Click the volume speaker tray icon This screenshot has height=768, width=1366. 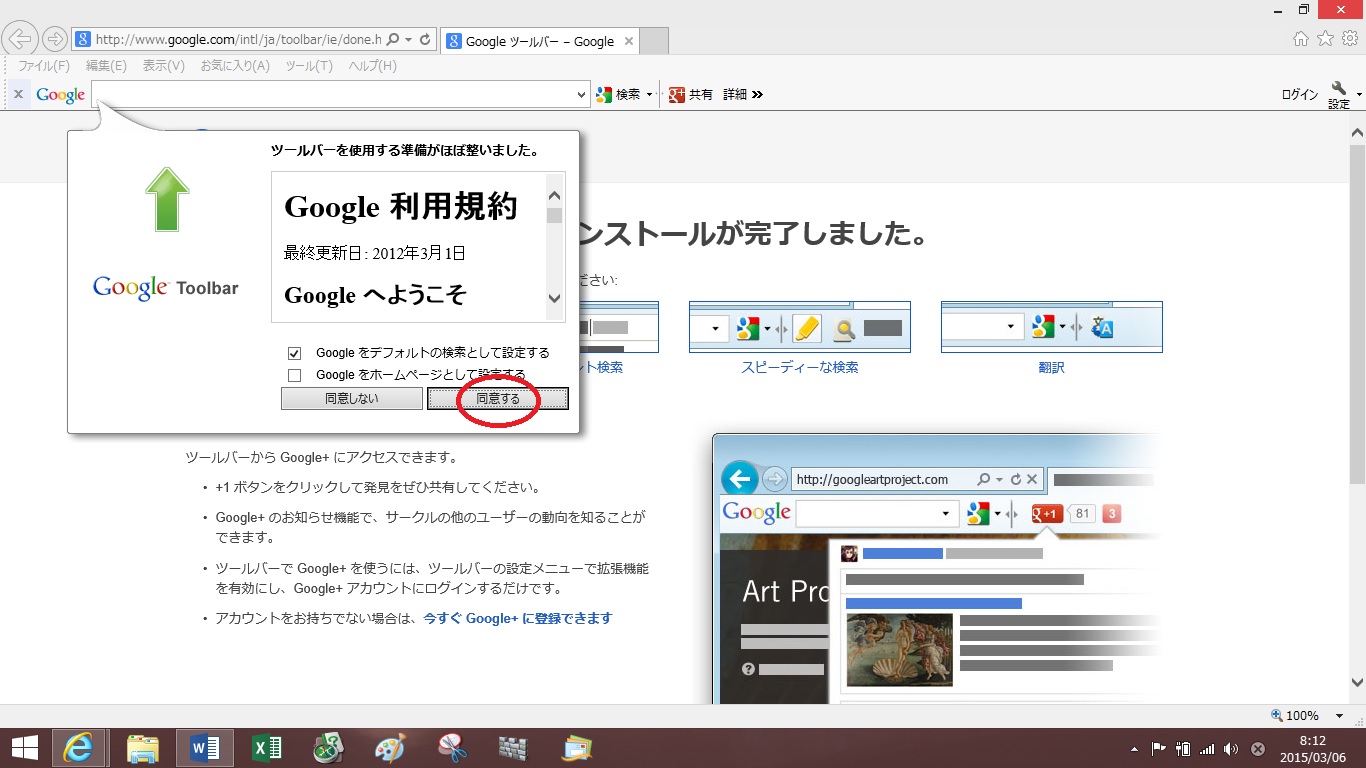coord(1230,748)
